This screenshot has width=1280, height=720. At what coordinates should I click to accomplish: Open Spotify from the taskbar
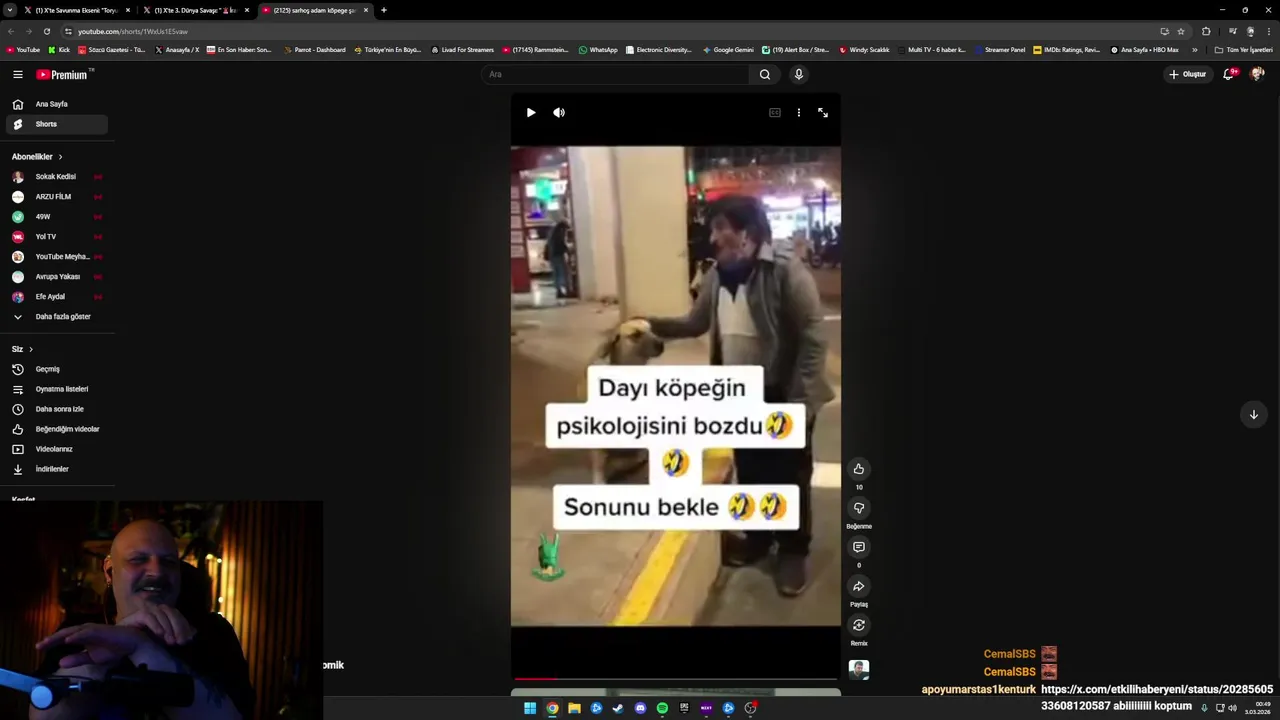(x=662, y=708)
